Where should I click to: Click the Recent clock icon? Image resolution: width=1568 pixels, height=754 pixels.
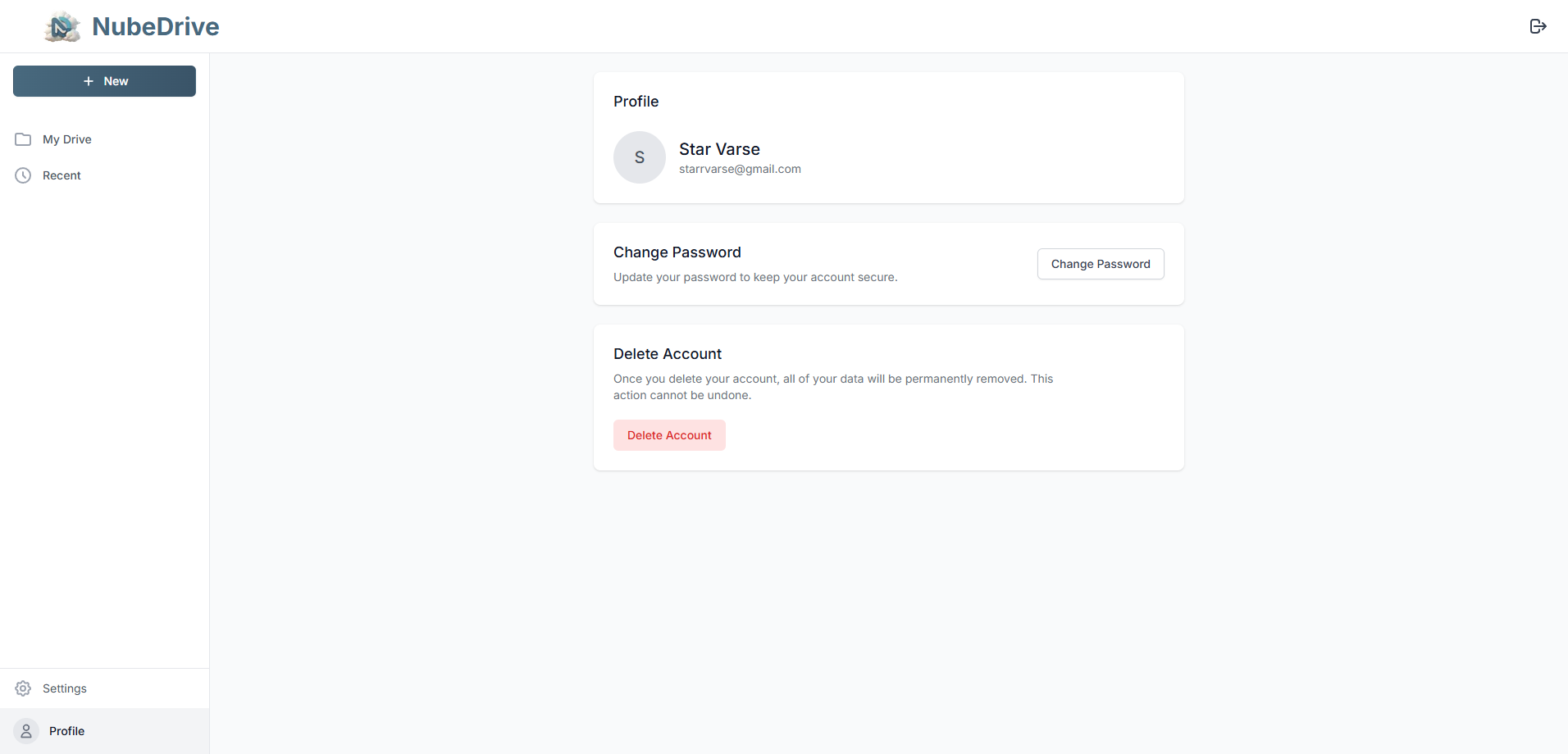click(23, 175)
